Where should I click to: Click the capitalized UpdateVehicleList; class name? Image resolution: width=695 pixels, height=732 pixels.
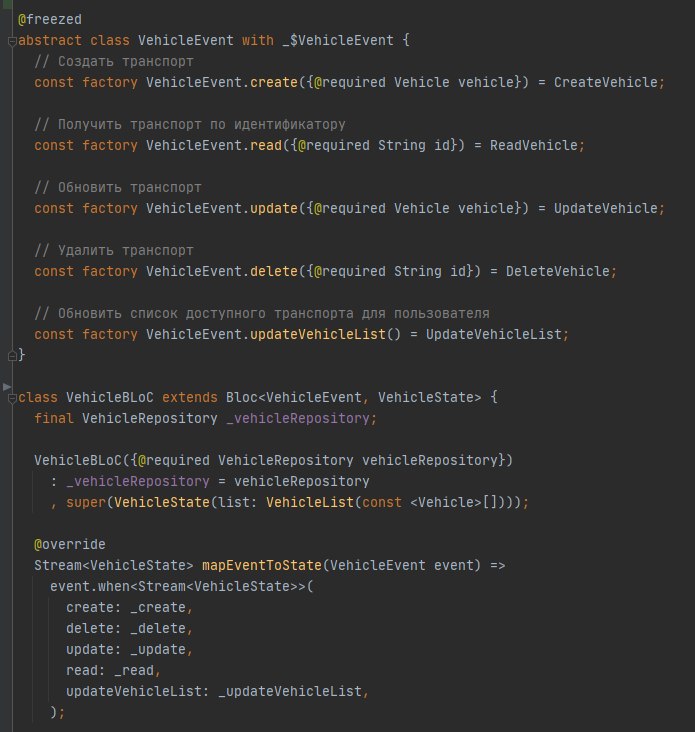498,335
